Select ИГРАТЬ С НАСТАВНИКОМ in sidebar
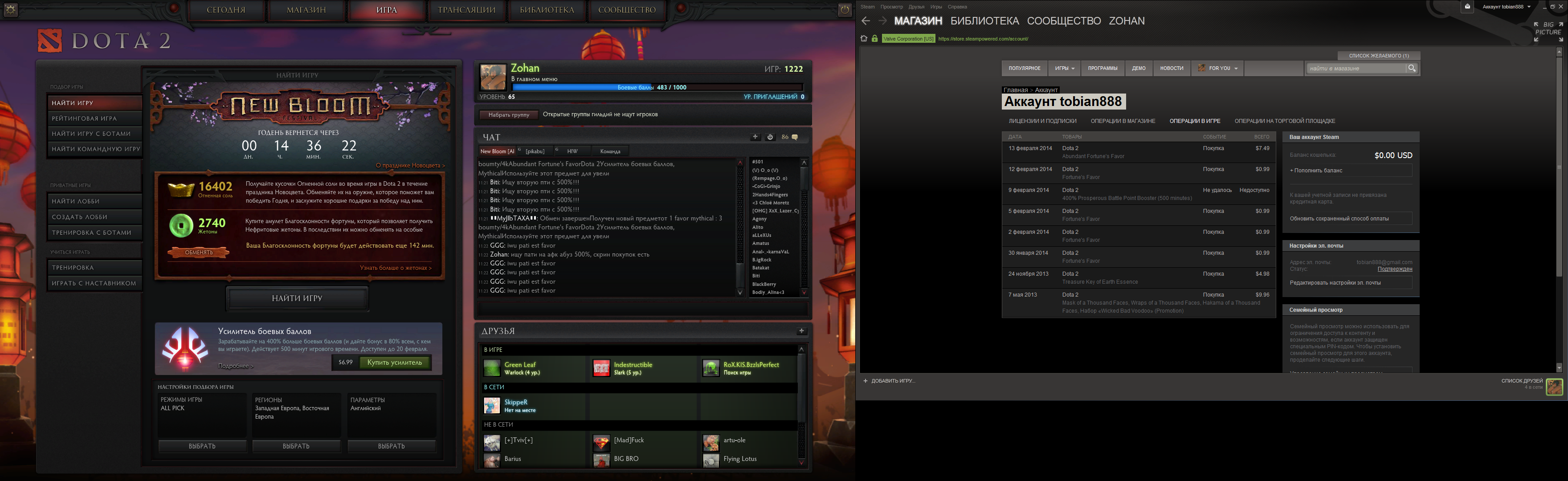The height and width of the screenshot is (481, 1568). point(94,283)
